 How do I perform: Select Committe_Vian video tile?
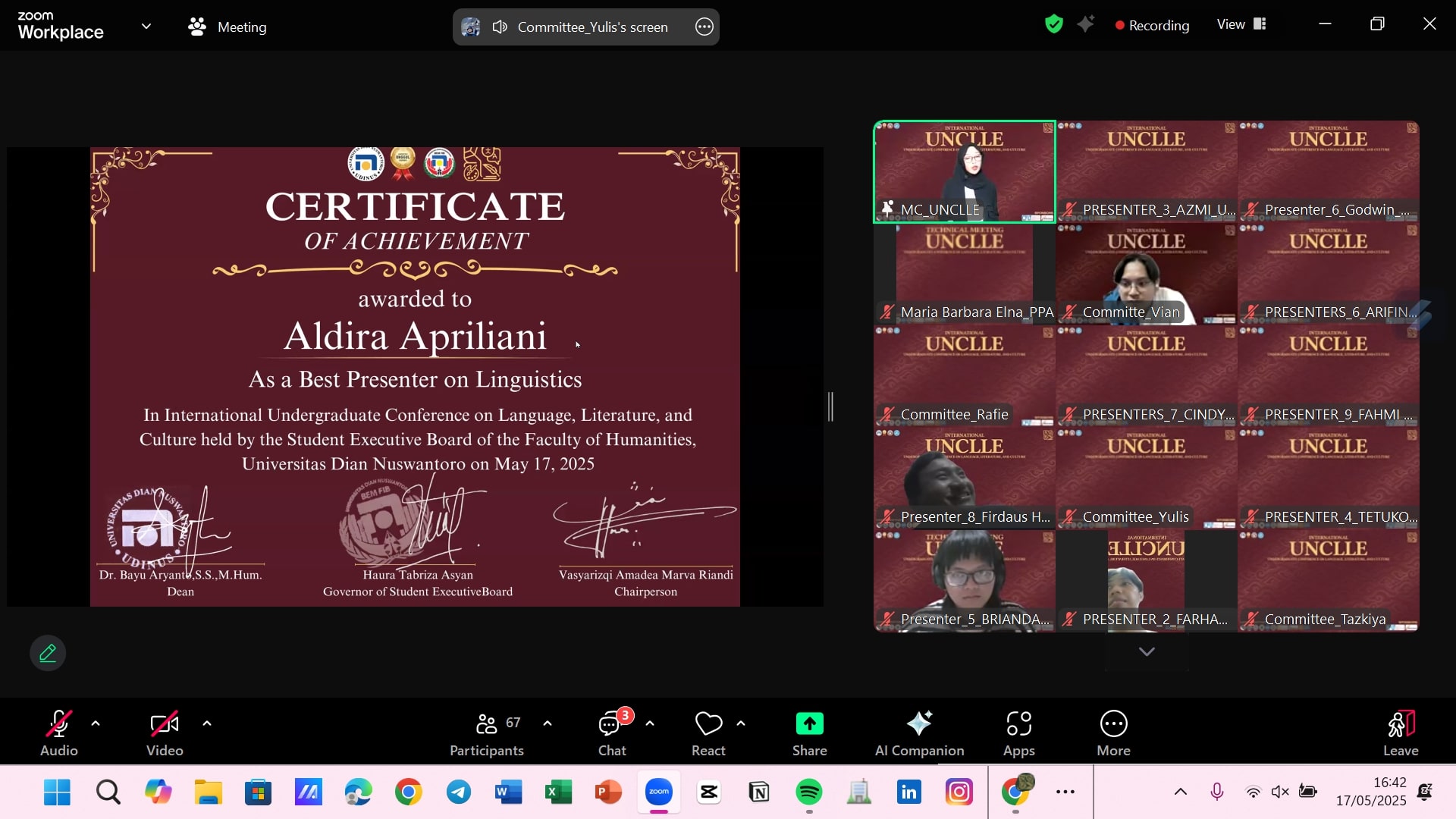(x=1147, y=275)
